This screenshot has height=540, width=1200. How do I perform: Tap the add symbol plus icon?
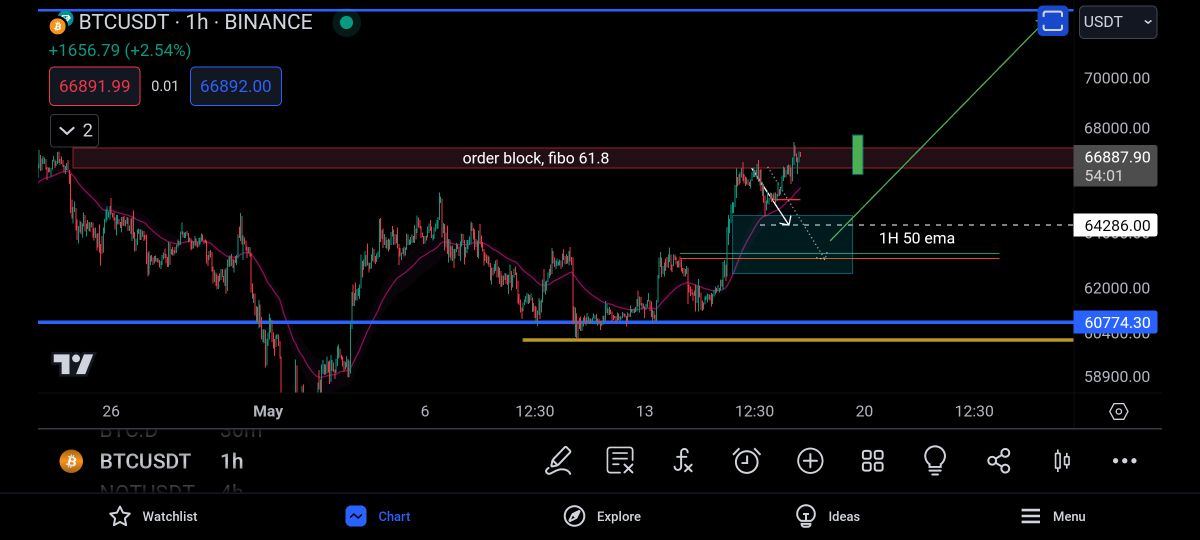coord(810,461)
